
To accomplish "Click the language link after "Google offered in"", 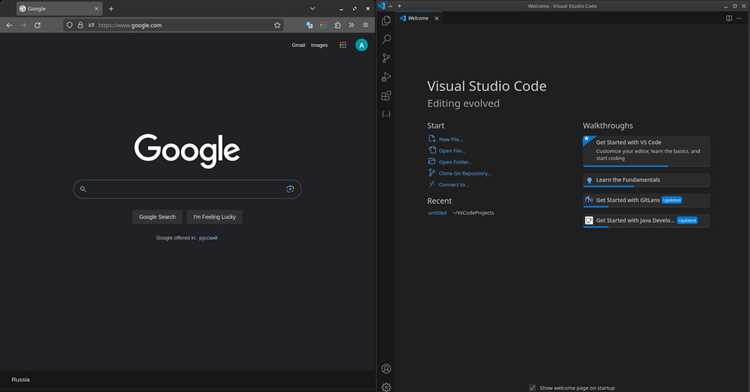I will (208, 238).
